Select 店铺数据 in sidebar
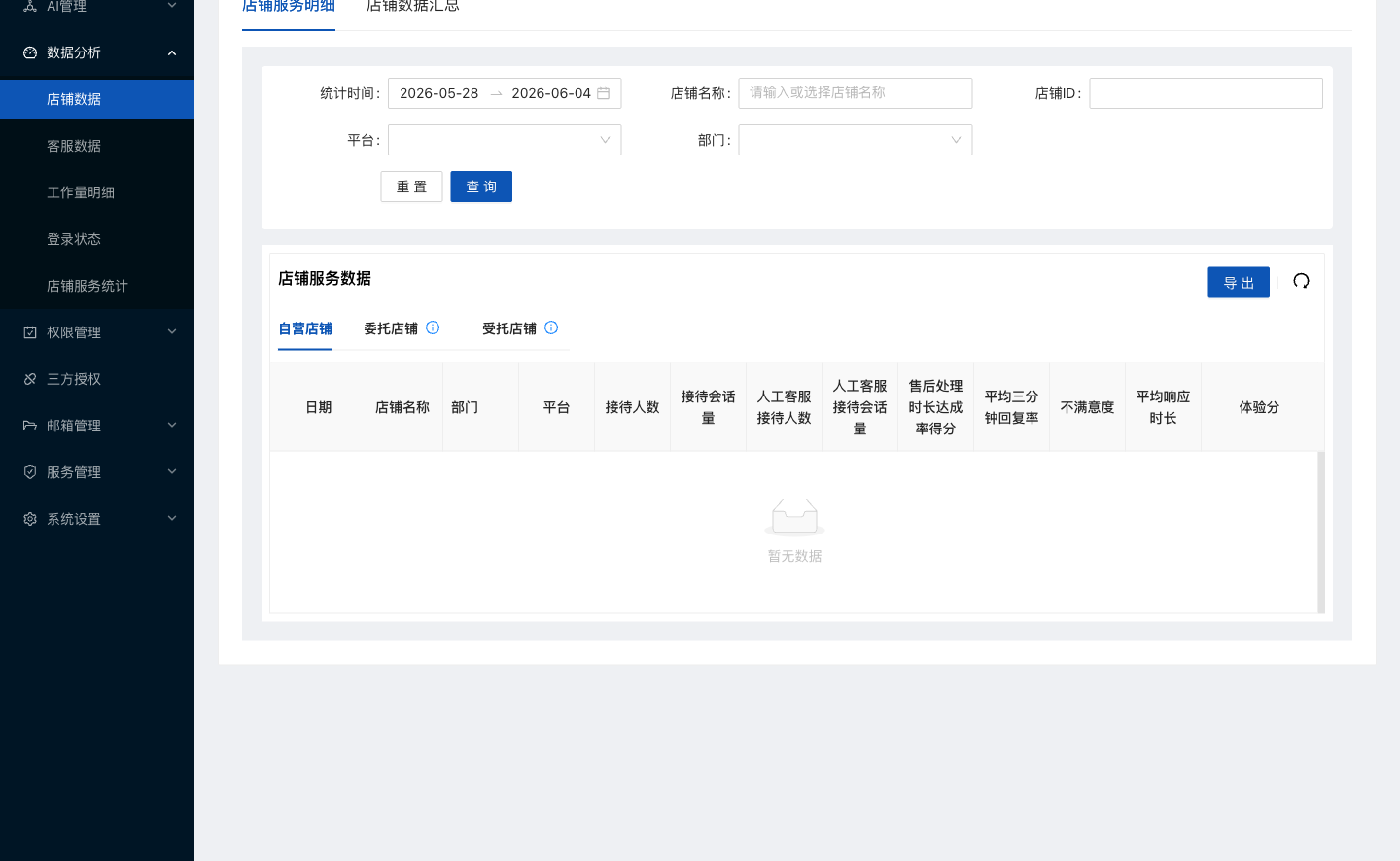Image resolution: width=1400 pixels, height=861 pixels. coord(97,99)
